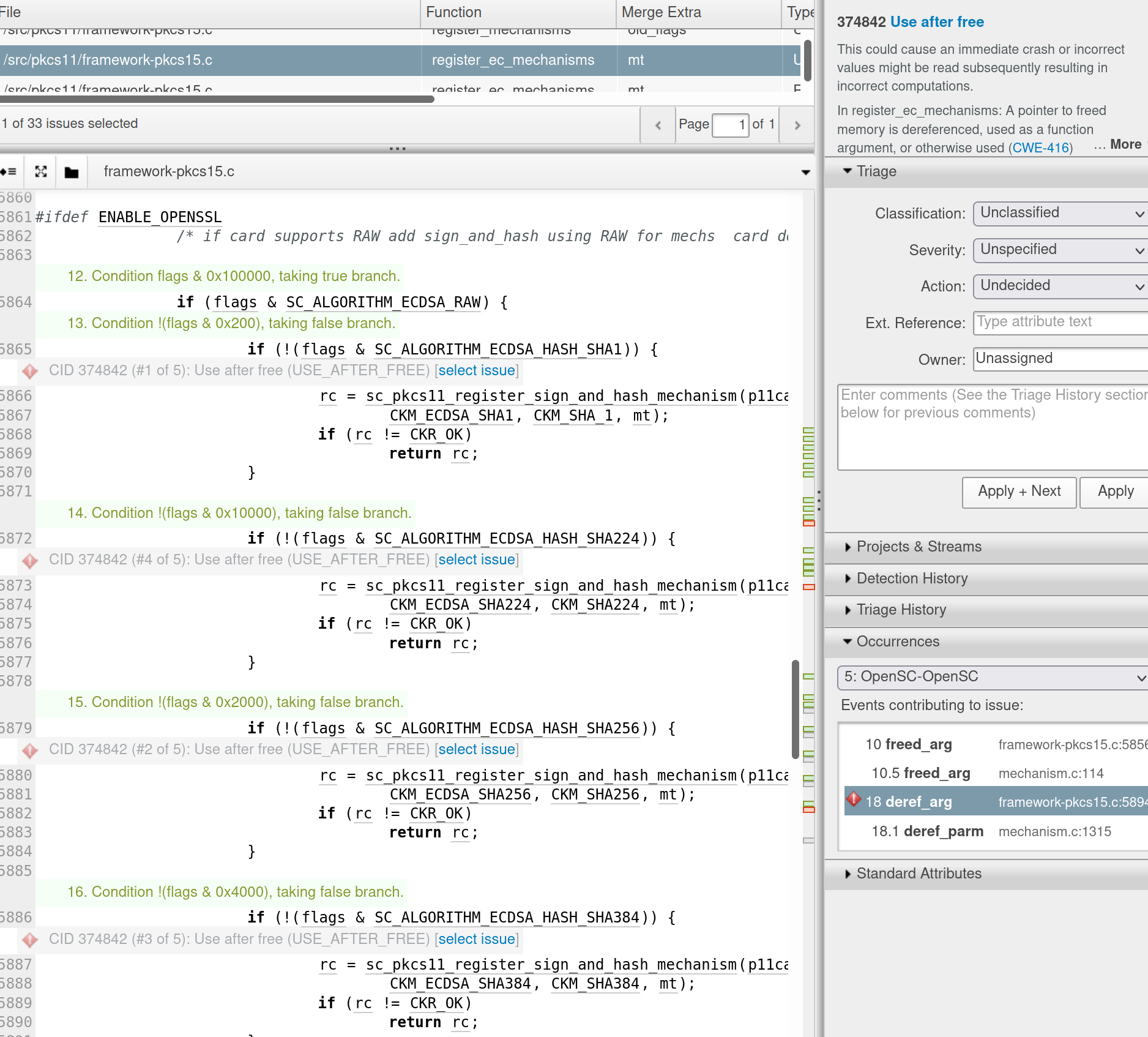Click the previous page left arrow
The height and width of the screenshot is (1037, 1148).
tap(657, 125)
